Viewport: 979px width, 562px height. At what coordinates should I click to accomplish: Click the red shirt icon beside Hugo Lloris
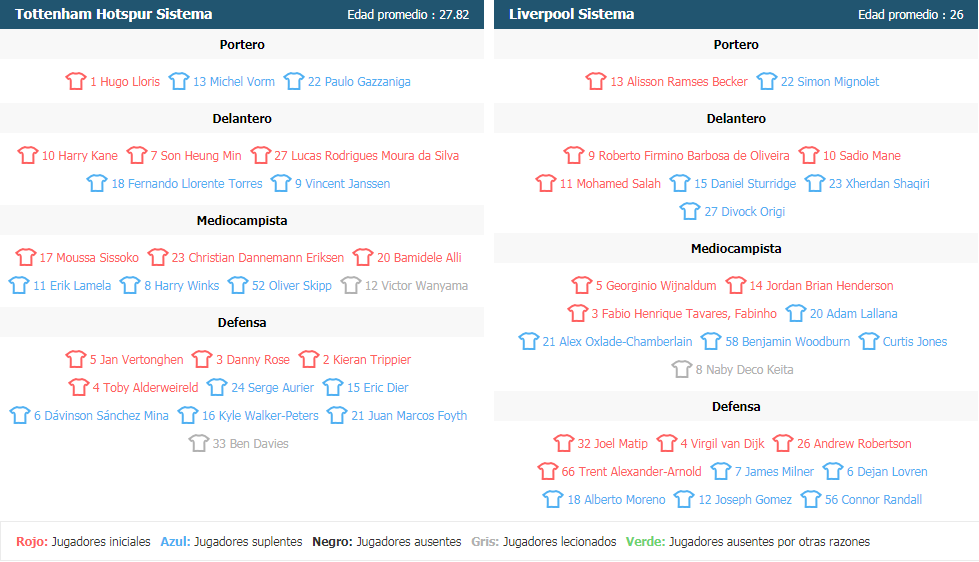[76, 81]
